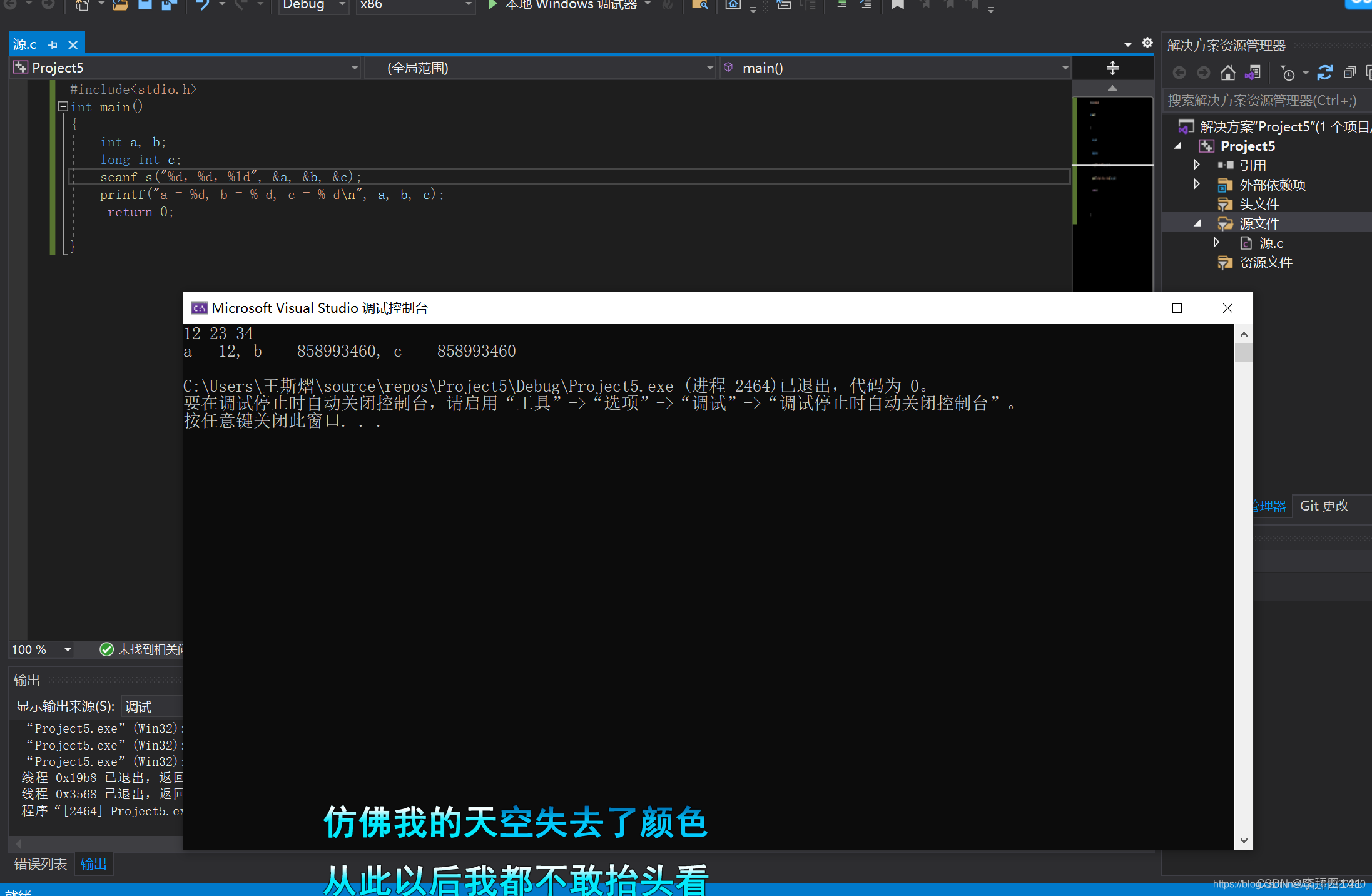Open the undo history dropdown arrow
The width and height of the screenshot is (1372, 896).
(222, 5)
